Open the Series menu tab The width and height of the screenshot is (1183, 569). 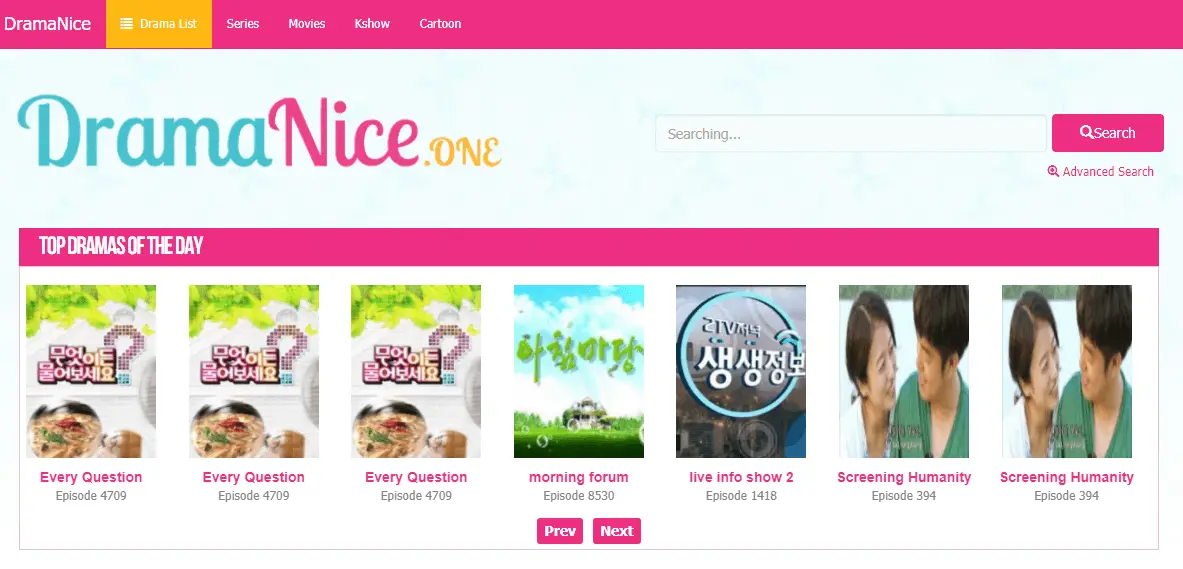tap(243, 23)
